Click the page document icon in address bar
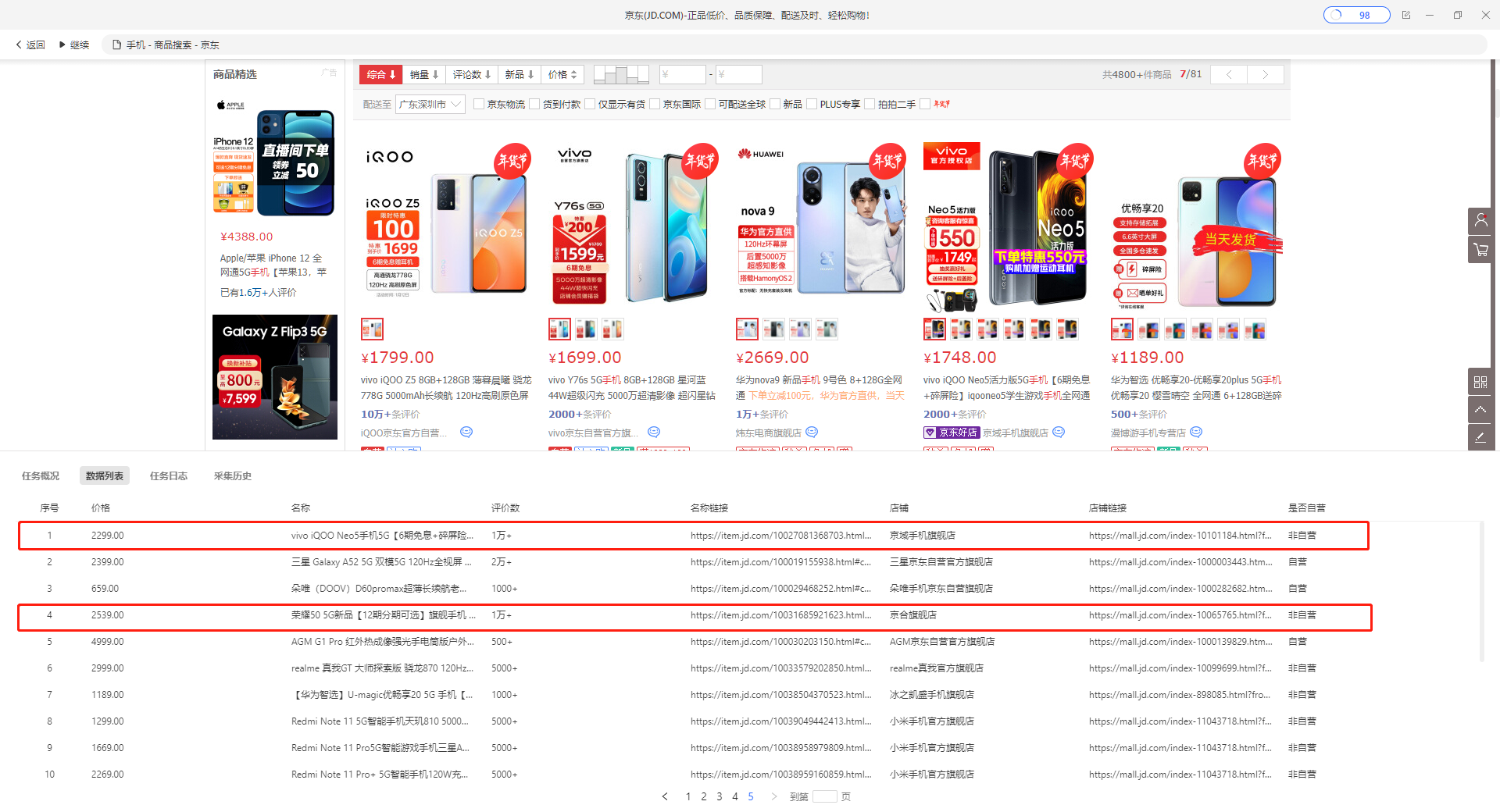This screenshot has width=1500, height=812. (116, 45)
